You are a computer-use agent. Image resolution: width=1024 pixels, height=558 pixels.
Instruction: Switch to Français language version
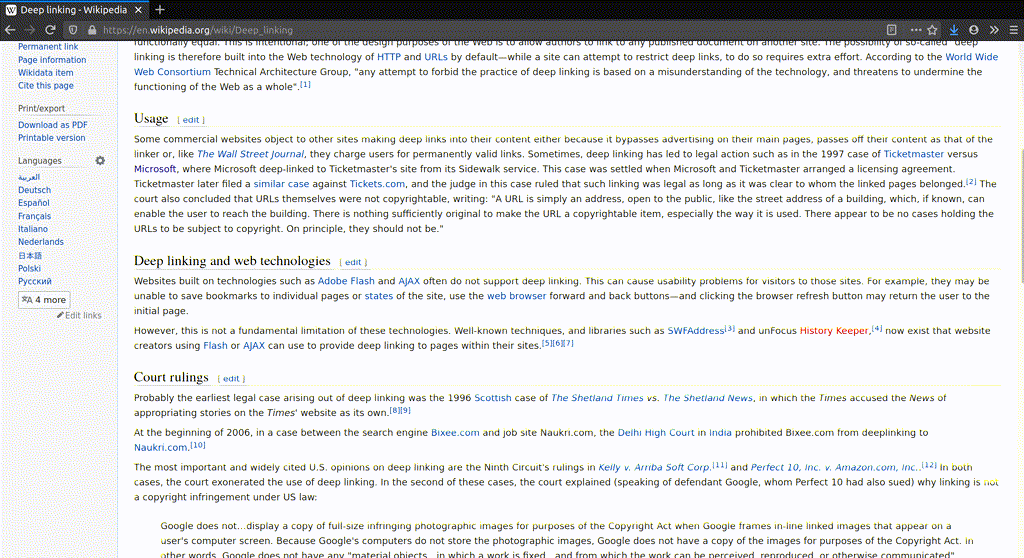pos(35,216)
